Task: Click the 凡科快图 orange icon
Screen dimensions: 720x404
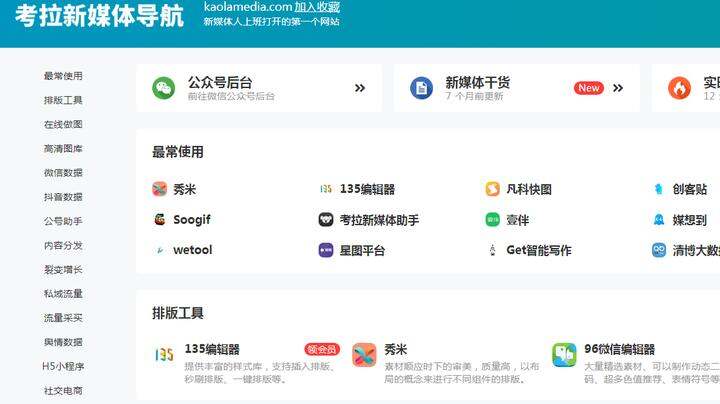Action: (492, 189)
